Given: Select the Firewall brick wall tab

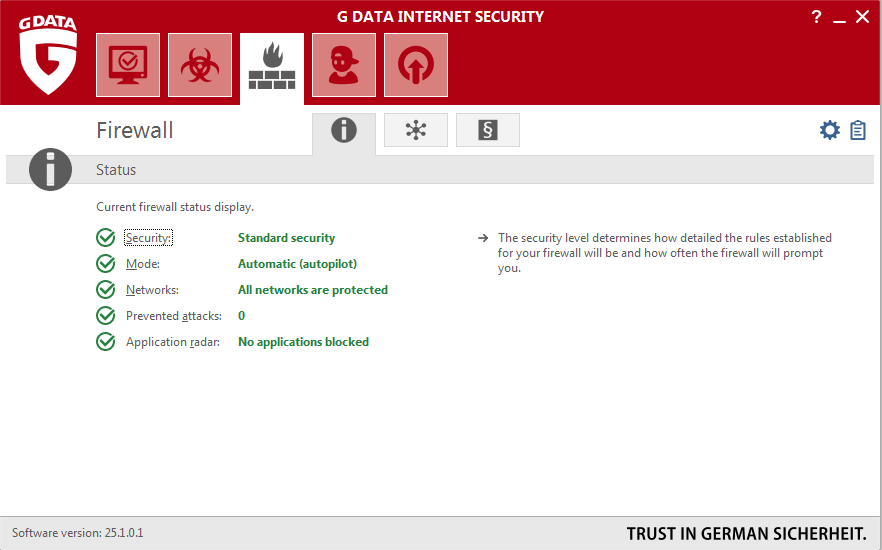Looking at the screenshot, I should pos(272,67).
